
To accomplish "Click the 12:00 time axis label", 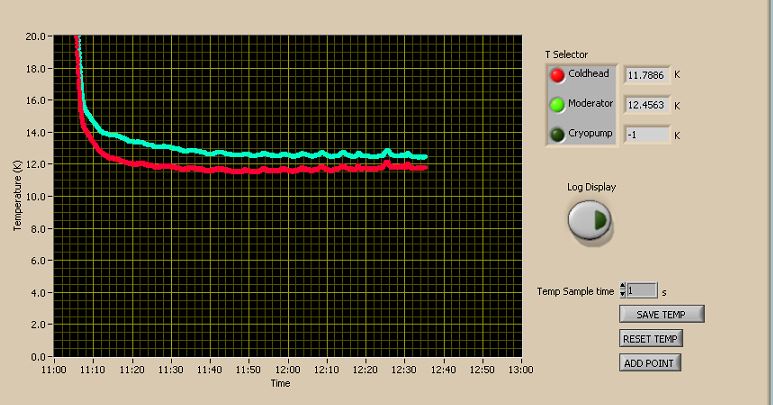I will (287, 370).
